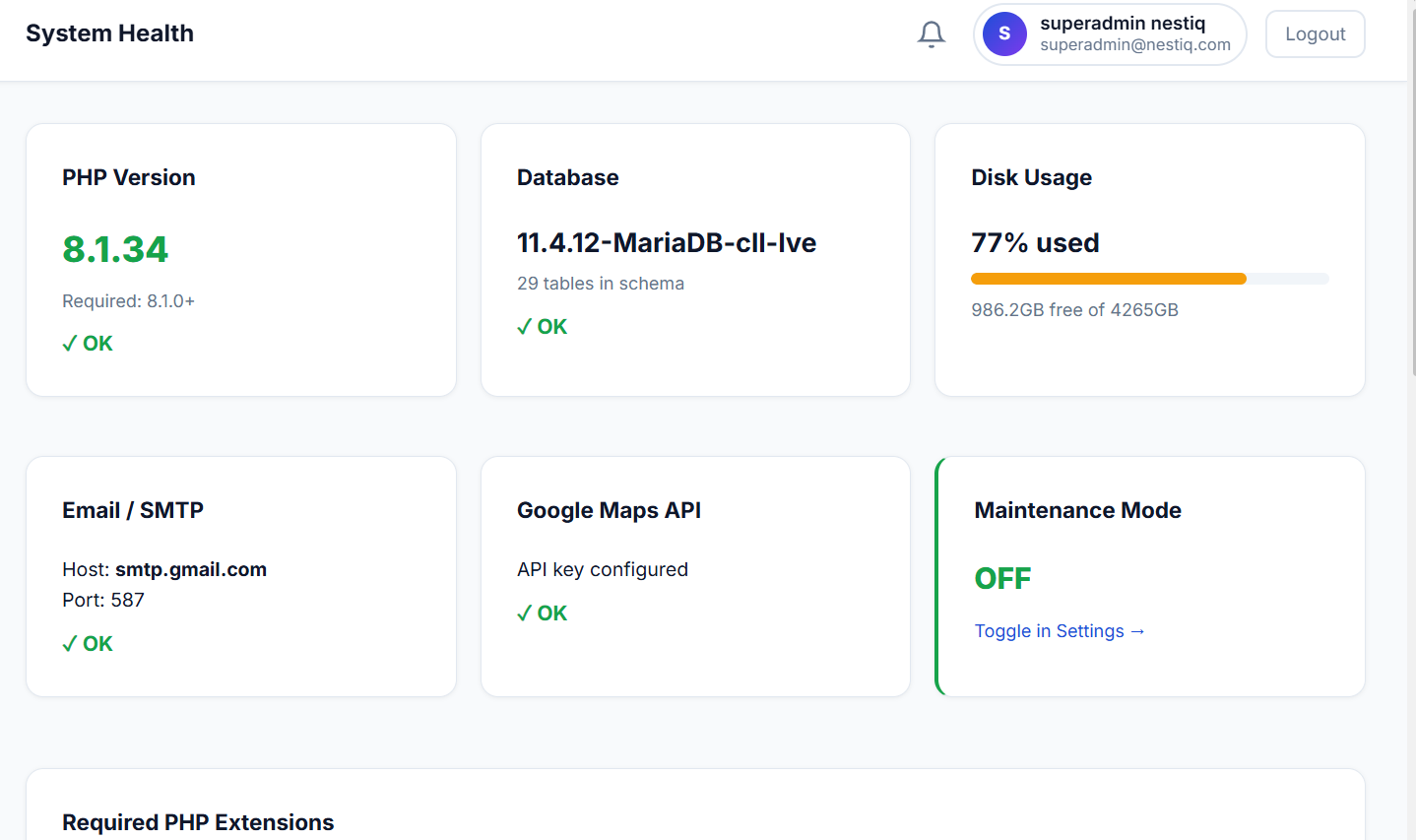Select the PHP version number 8.1.34

(115, 249)
